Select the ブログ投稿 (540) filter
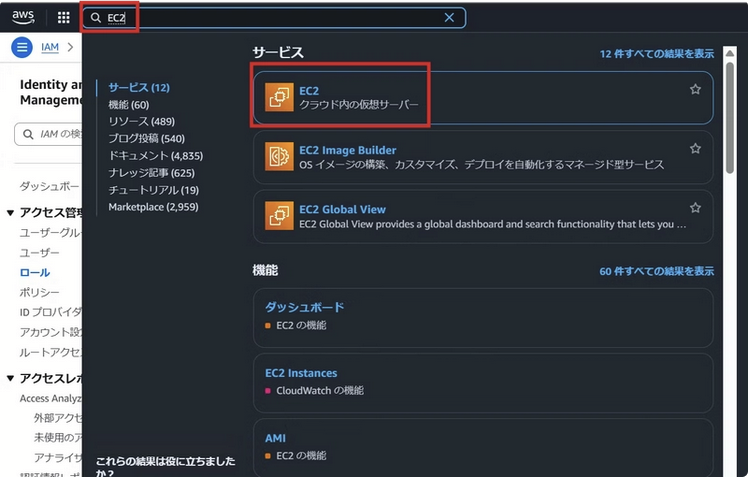 146,139
